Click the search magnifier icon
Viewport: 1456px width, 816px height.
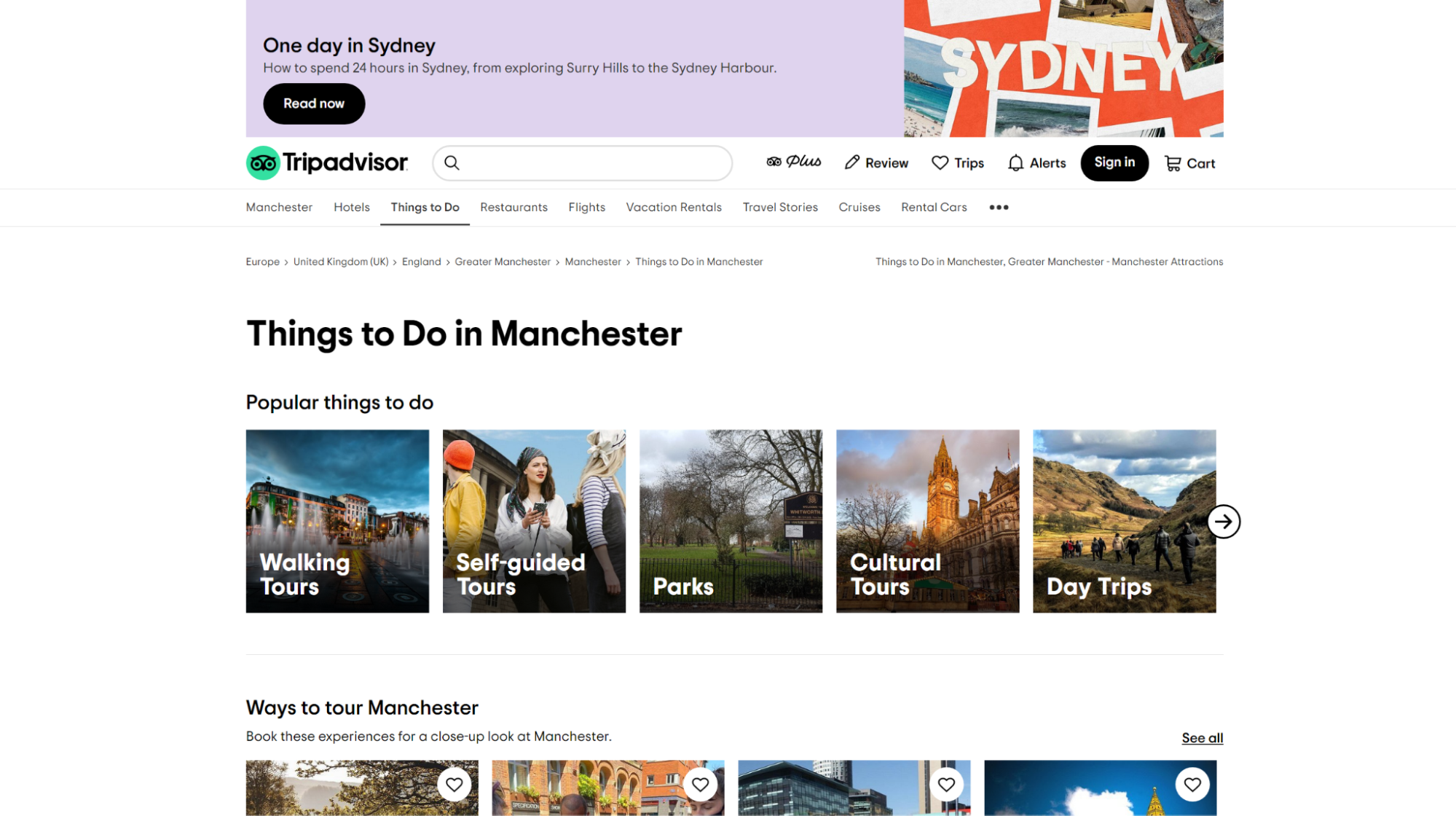point(452,162)
